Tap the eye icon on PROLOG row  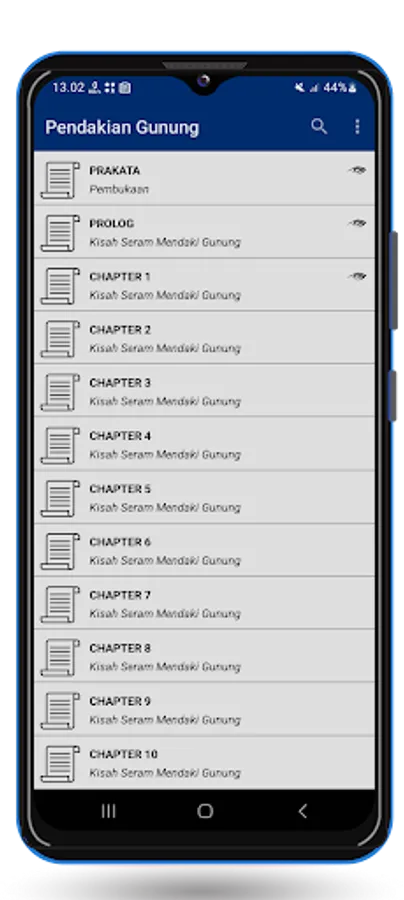coord(357,223)
